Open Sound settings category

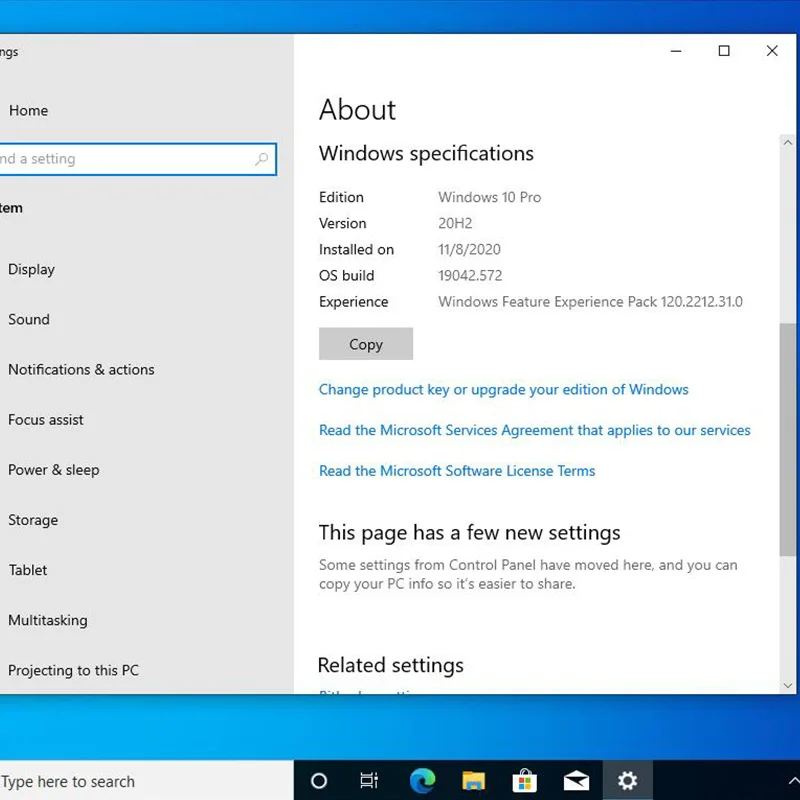click(x=28, y=319)
